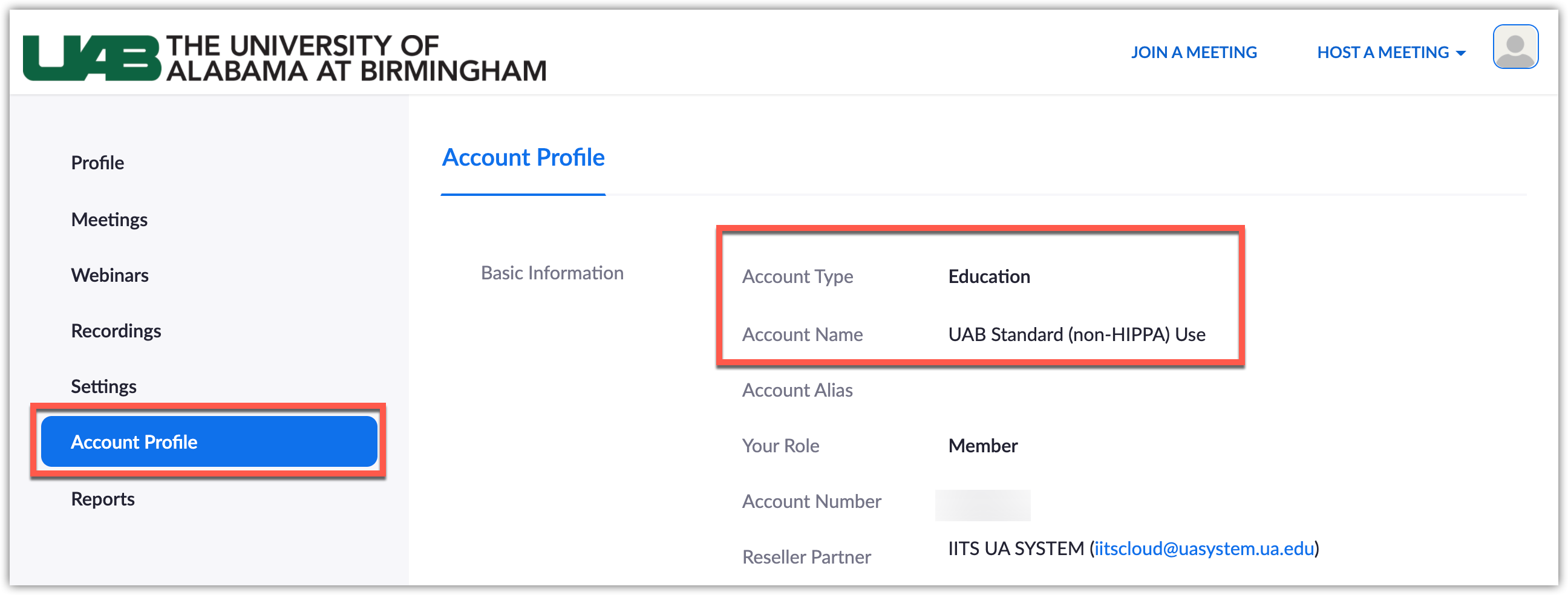Switch to the Account Profile tab
This screenshot has height=595, width=1568.
click(523, 158)
